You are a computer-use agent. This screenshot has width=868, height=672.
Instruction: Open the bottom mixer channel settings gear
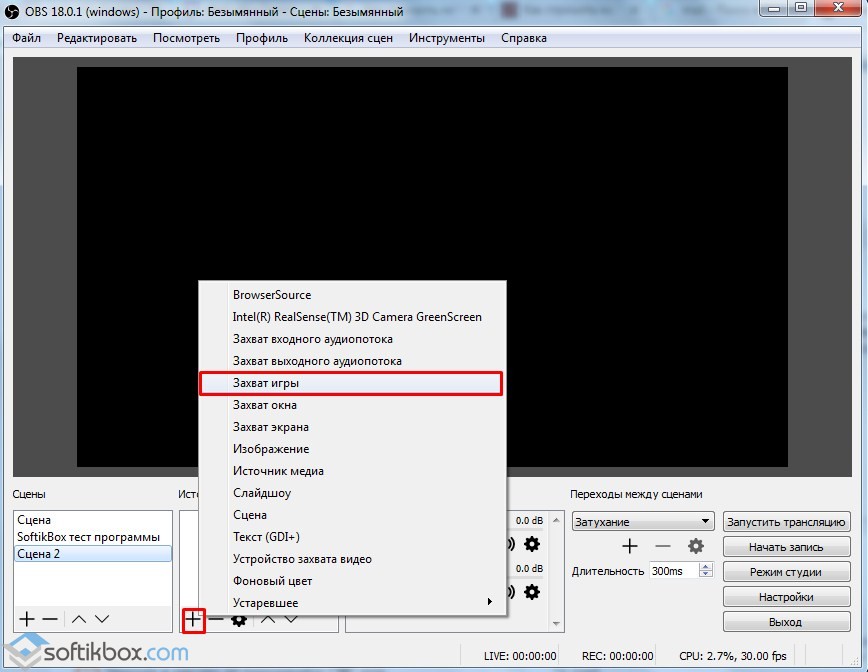532,592
